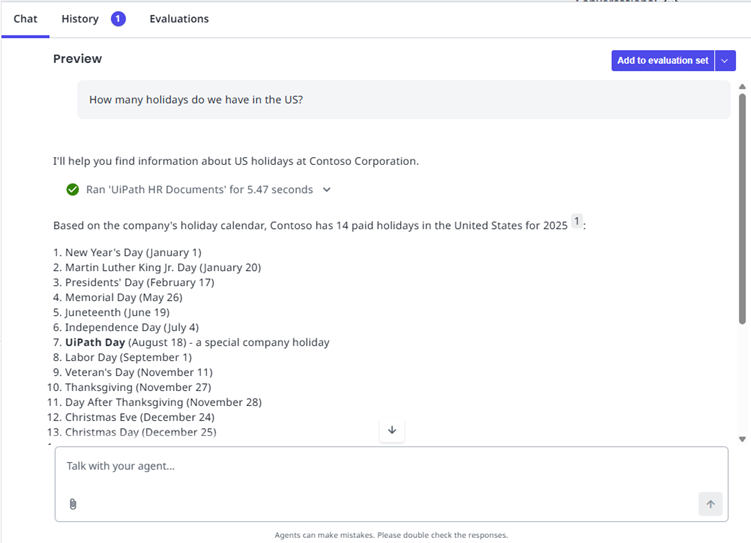Viewport: 751px width, 543px height.
Task: Click the 'Independence Day (July 4)' list entry
Action: [x=132, y=327]
